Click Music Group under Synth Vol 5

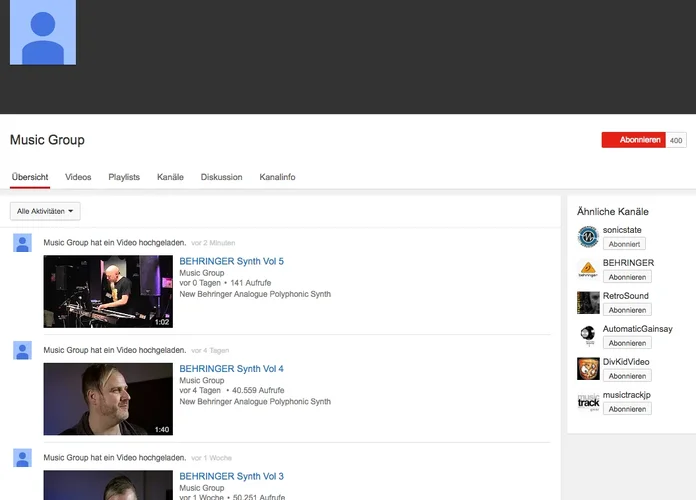tap(202, 273)
